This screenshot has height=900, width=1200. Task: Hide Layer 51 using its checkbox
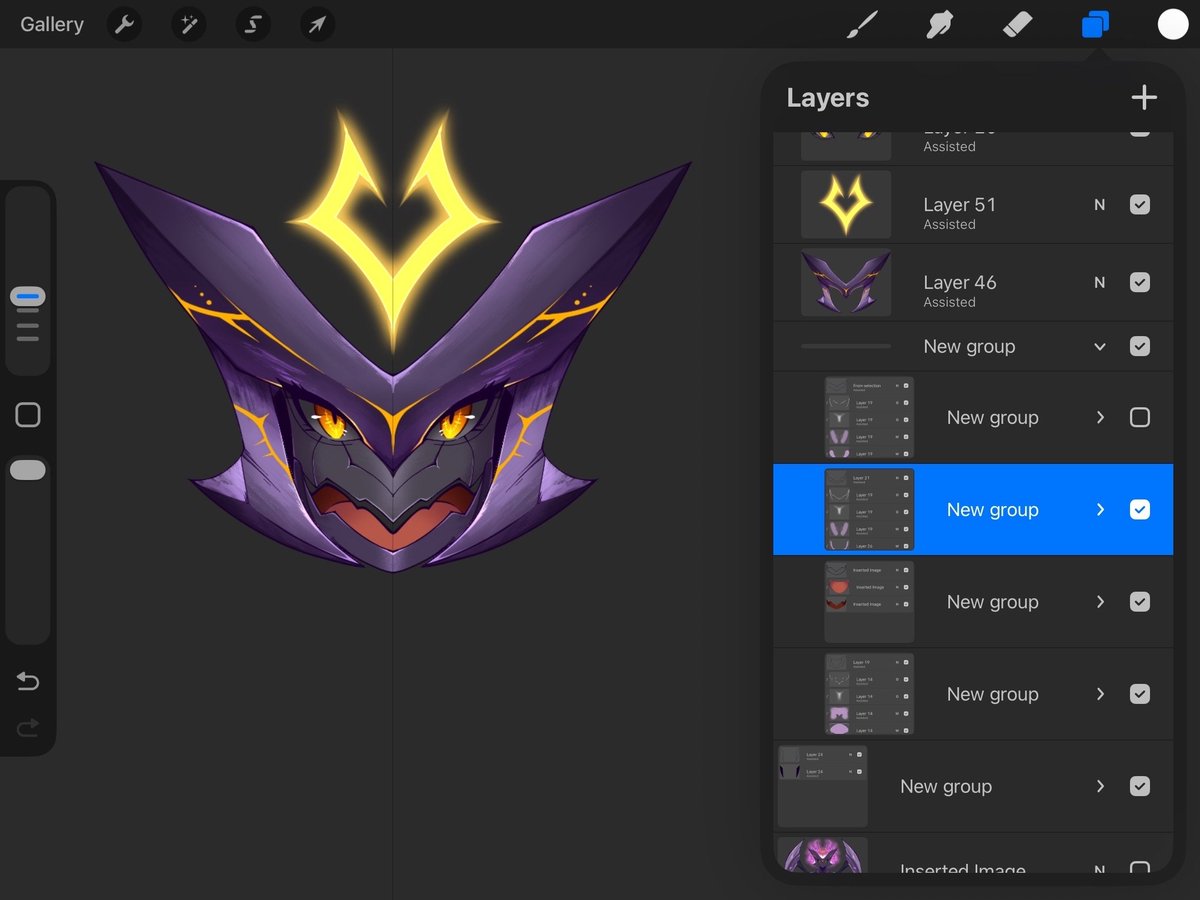[1139, 204]
